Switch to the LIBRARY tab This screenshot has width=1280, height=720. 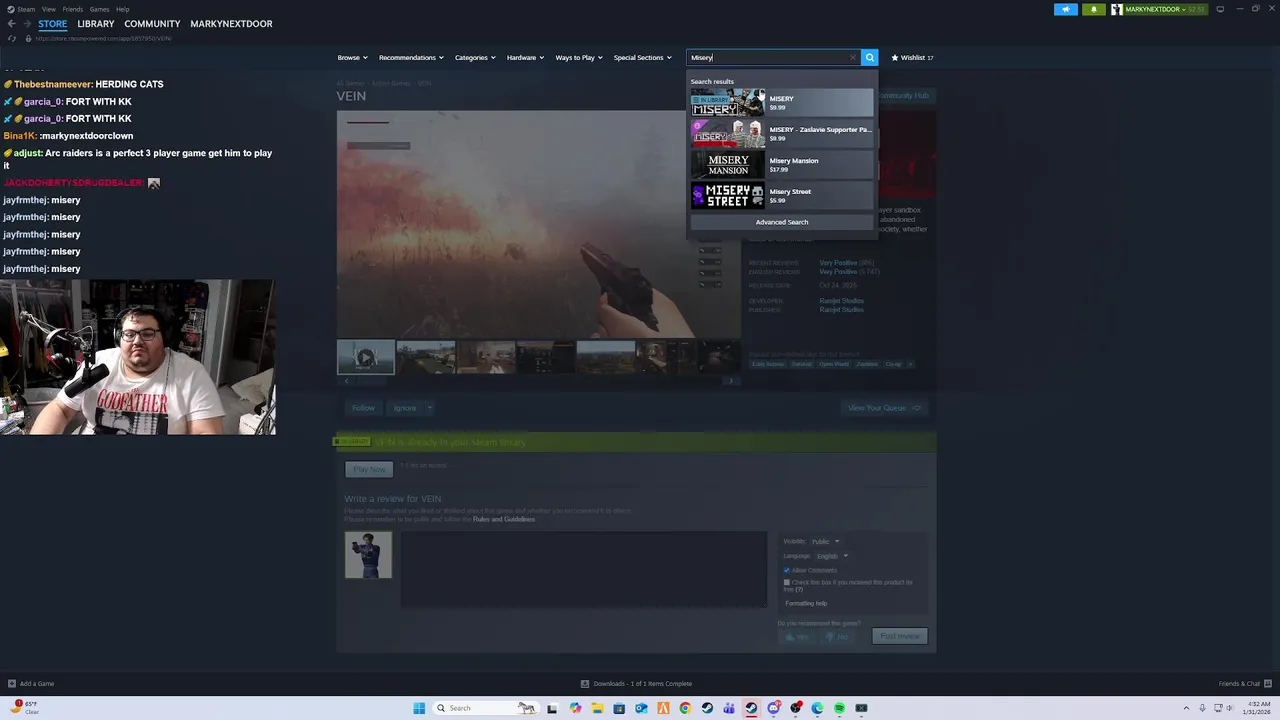coord(96,24)
